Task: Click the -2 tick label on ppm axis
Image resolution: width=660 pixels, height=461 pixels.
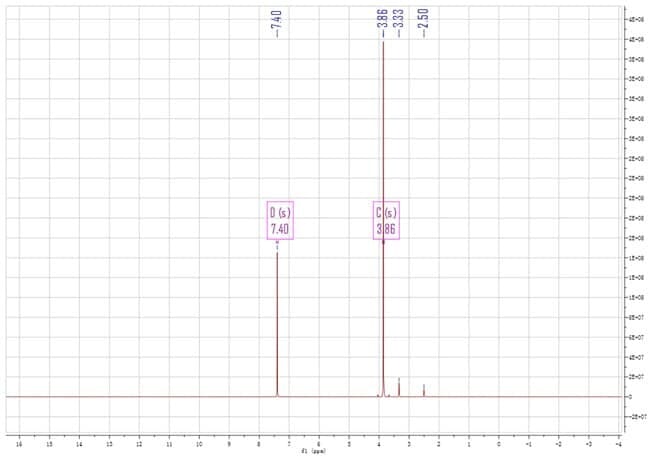Action: click(x=559, y=444)
